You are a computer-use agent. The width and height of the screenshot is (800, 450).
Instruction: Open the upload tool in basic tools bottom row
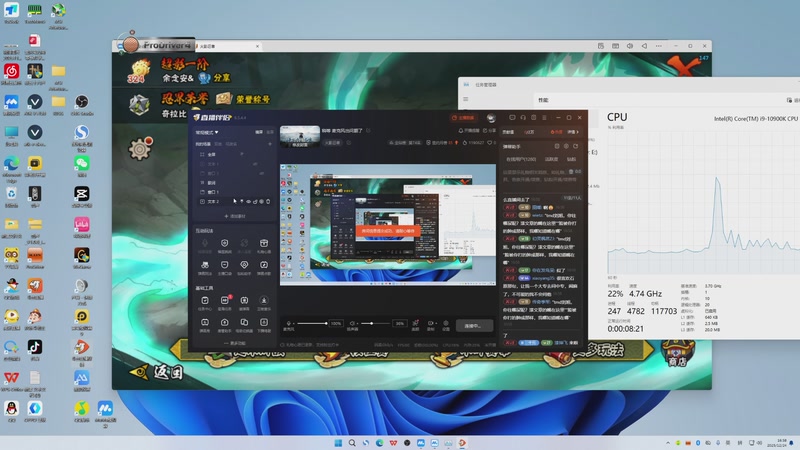[x=224, y=324]
